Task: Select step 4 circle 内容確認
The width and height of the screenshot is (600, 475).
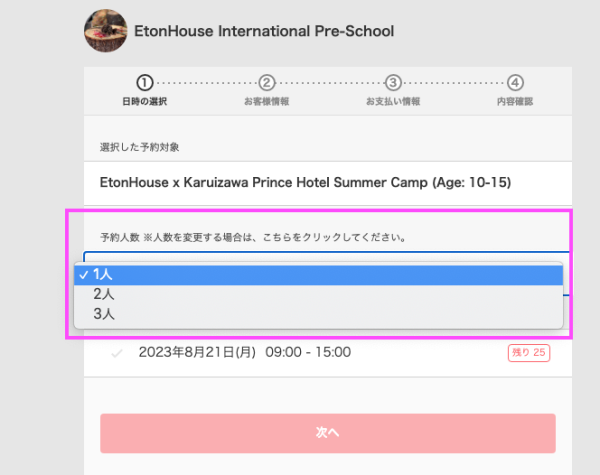Action: point(515,83)
